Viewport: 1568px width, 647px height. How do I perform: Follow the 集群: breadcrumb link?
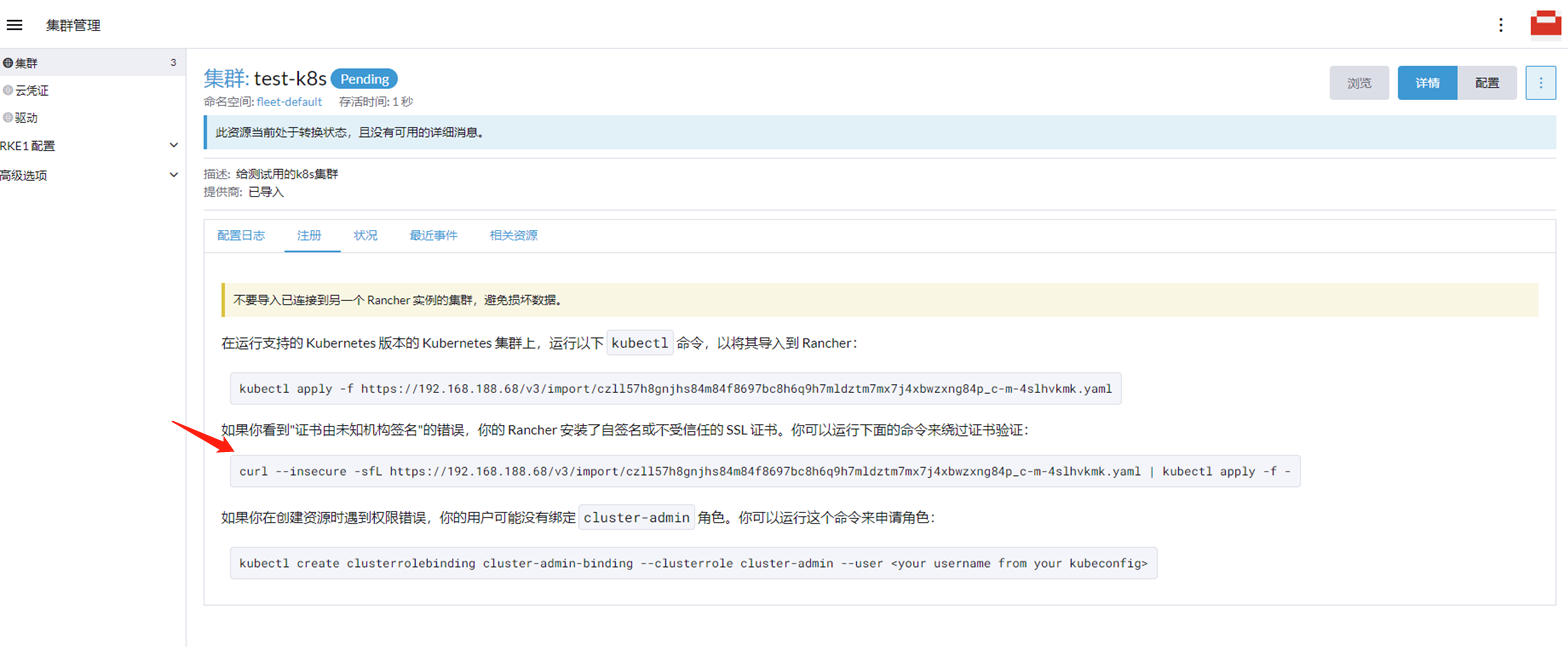point(226,78)
